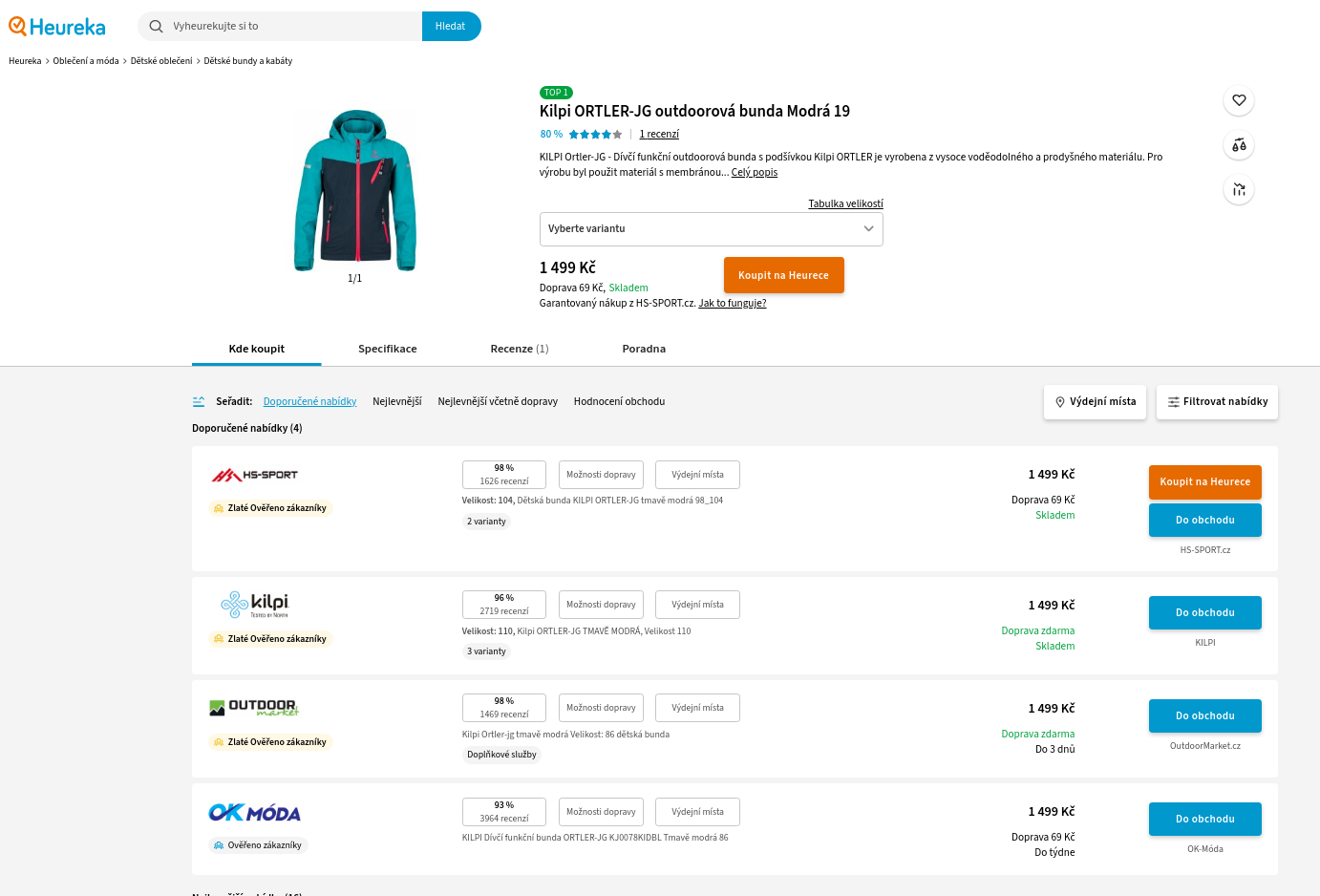The image size is (1320, 896).
Task: Click the Skladem availability under main price
Action: [x=628, y=288]
